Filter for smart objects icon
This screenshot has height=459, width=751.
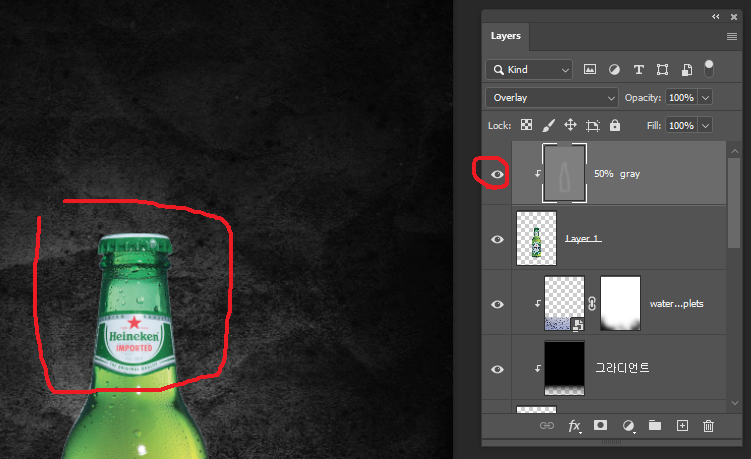pos(686,69)
